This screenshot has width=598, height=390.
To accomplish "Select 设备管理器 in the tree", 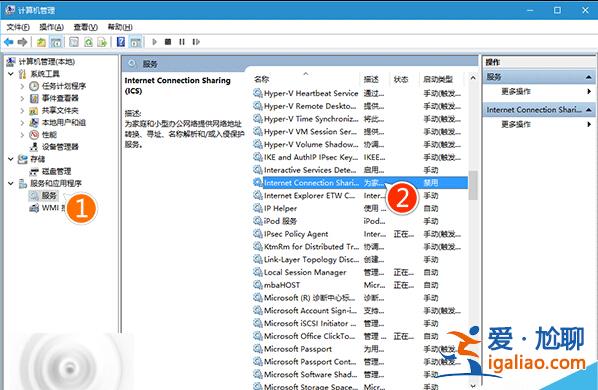I will (x=60, y=147).
